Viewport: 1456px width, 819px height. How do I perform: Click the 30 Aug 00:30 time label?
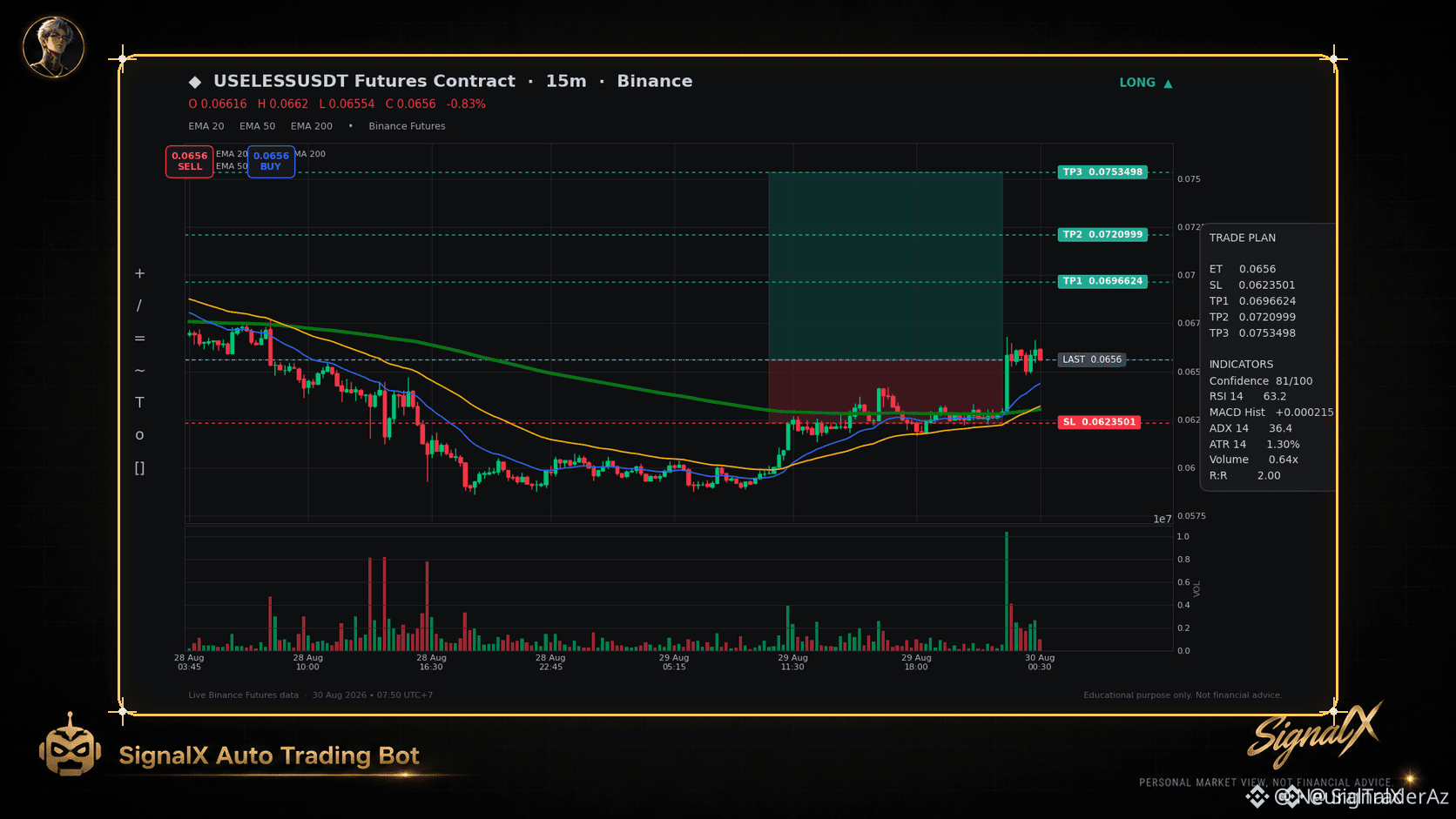(x=1040, y=662)
